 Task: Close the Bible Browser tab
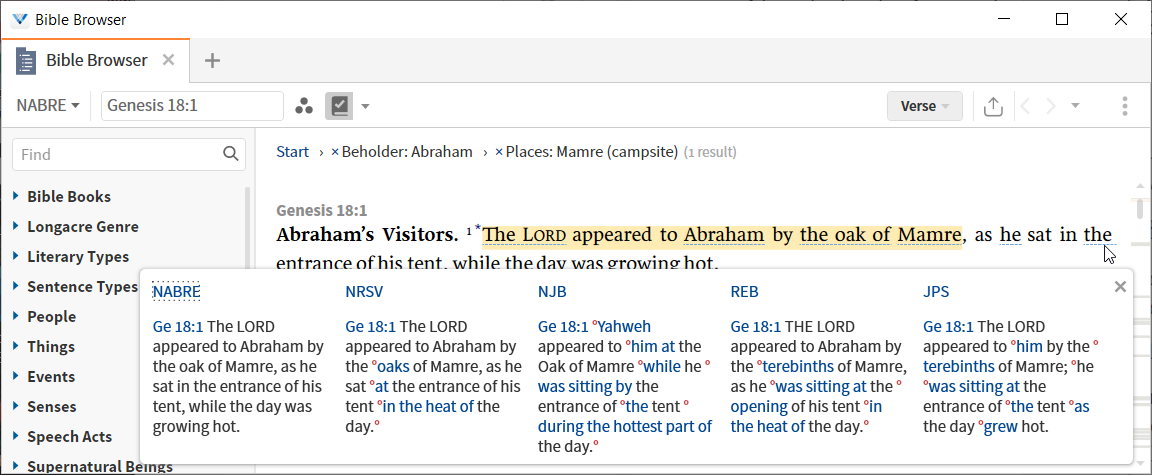[168, 60]
